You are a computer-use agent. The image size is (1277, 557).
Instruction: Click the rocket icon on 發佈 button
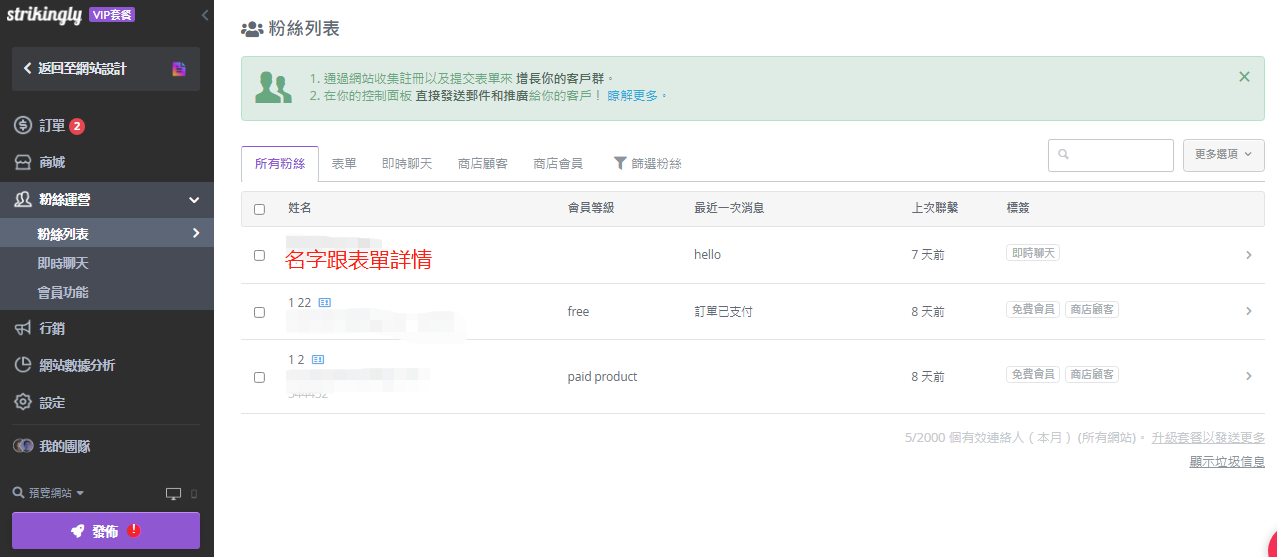coord(77,531)
